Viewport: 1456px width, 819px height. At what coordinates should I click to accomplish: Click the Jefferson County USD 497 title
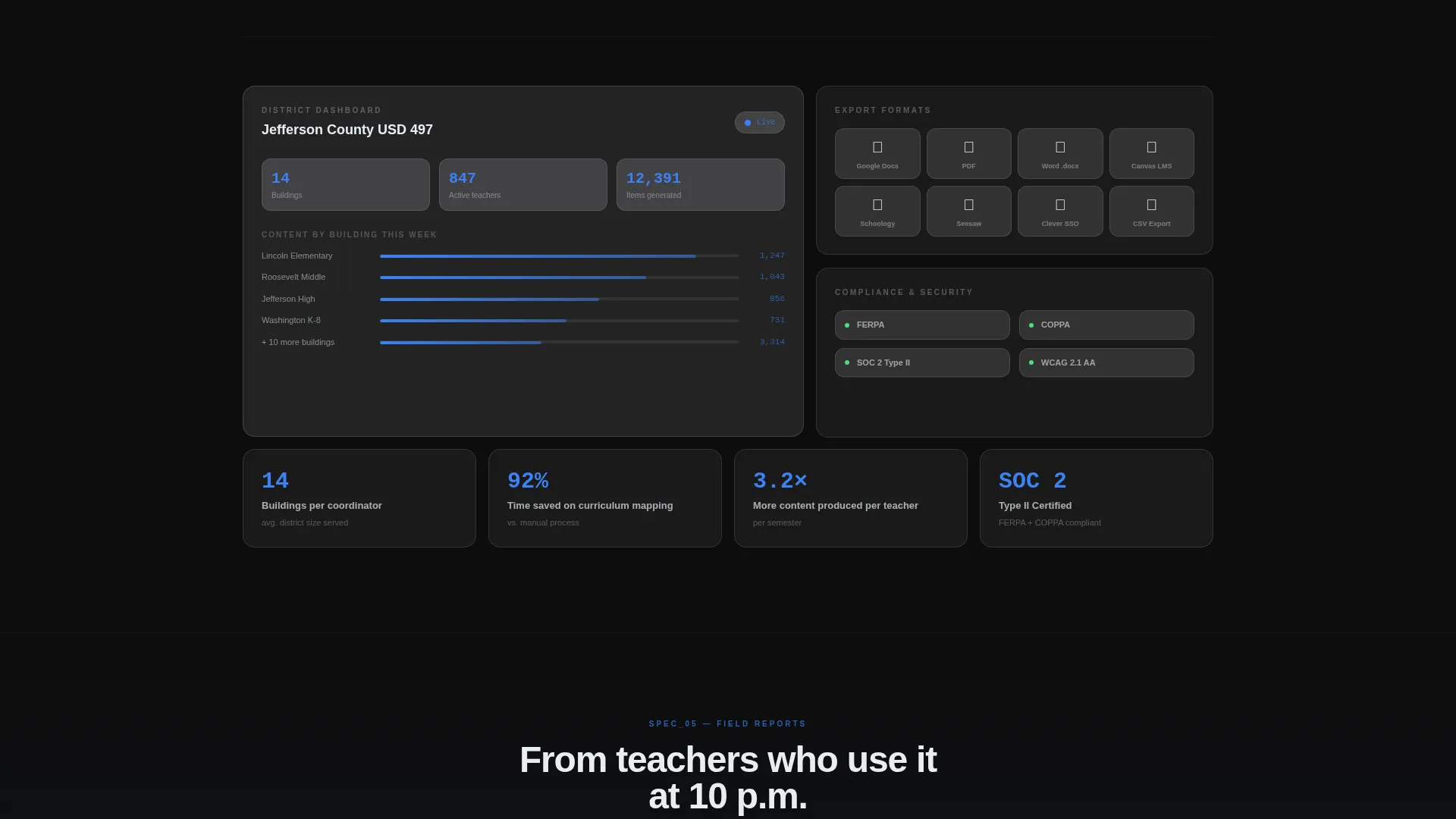click(x=347, y=130)
